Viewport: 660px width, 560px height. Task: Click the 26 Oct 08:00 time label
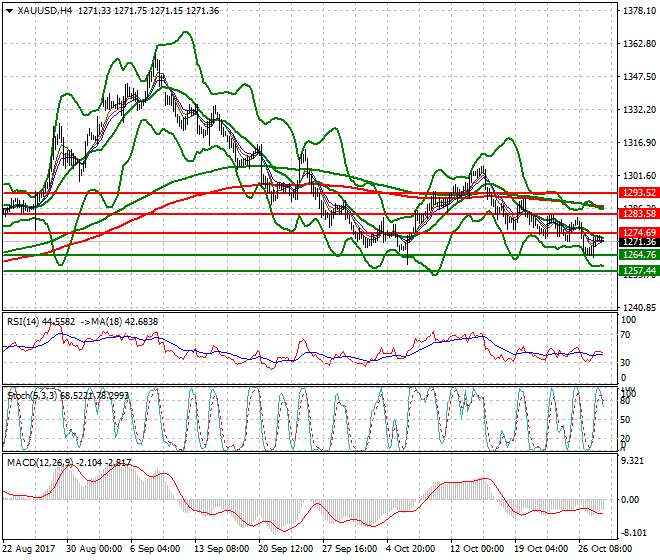pyautogui.click(x=605, y=549)
